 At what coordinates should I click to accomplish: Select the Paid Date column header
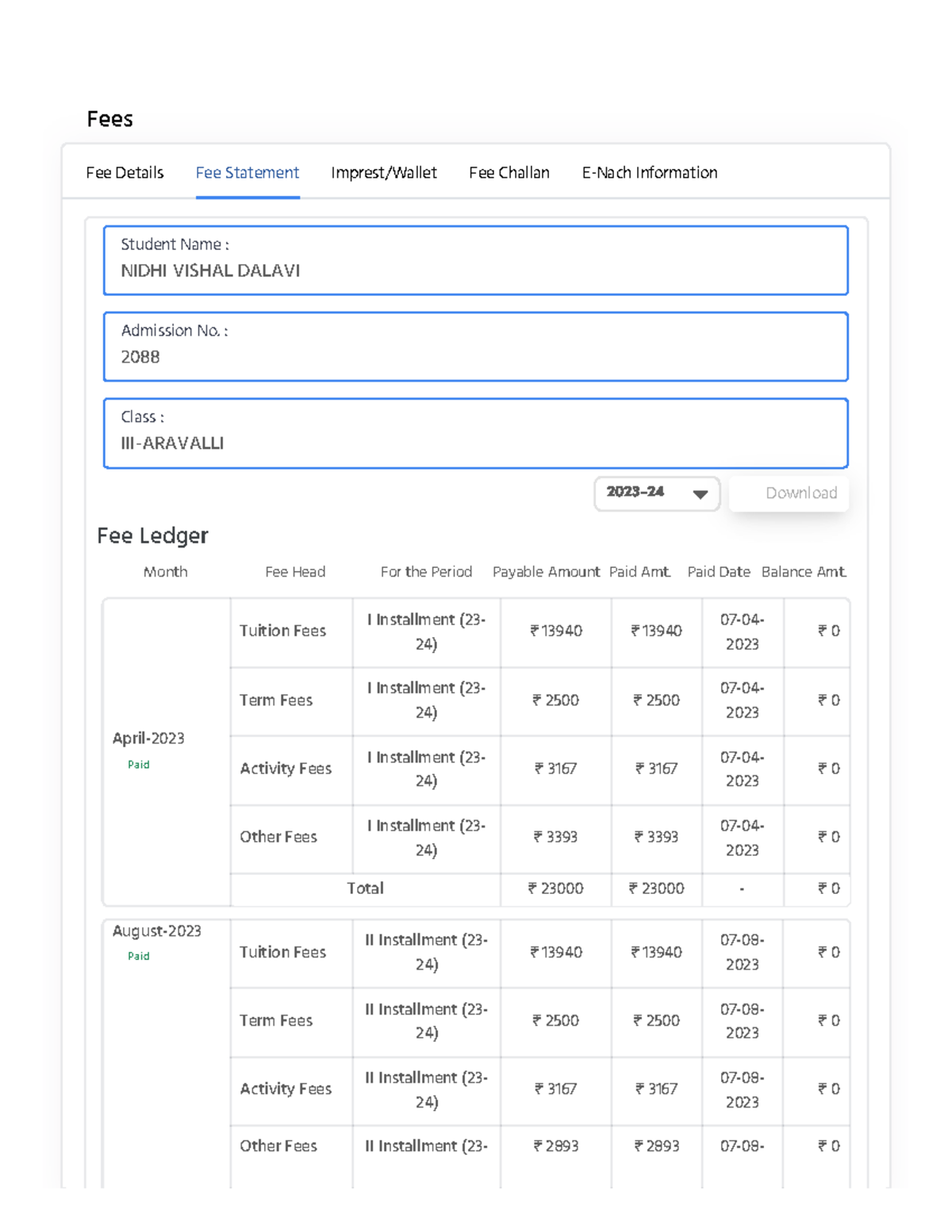(719, 571)
